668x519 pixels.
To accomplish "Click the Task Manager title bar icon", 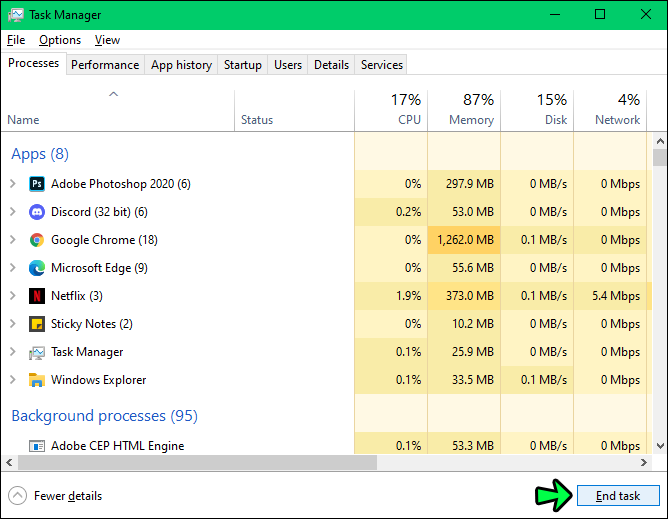I will click(x=16, y=15).
